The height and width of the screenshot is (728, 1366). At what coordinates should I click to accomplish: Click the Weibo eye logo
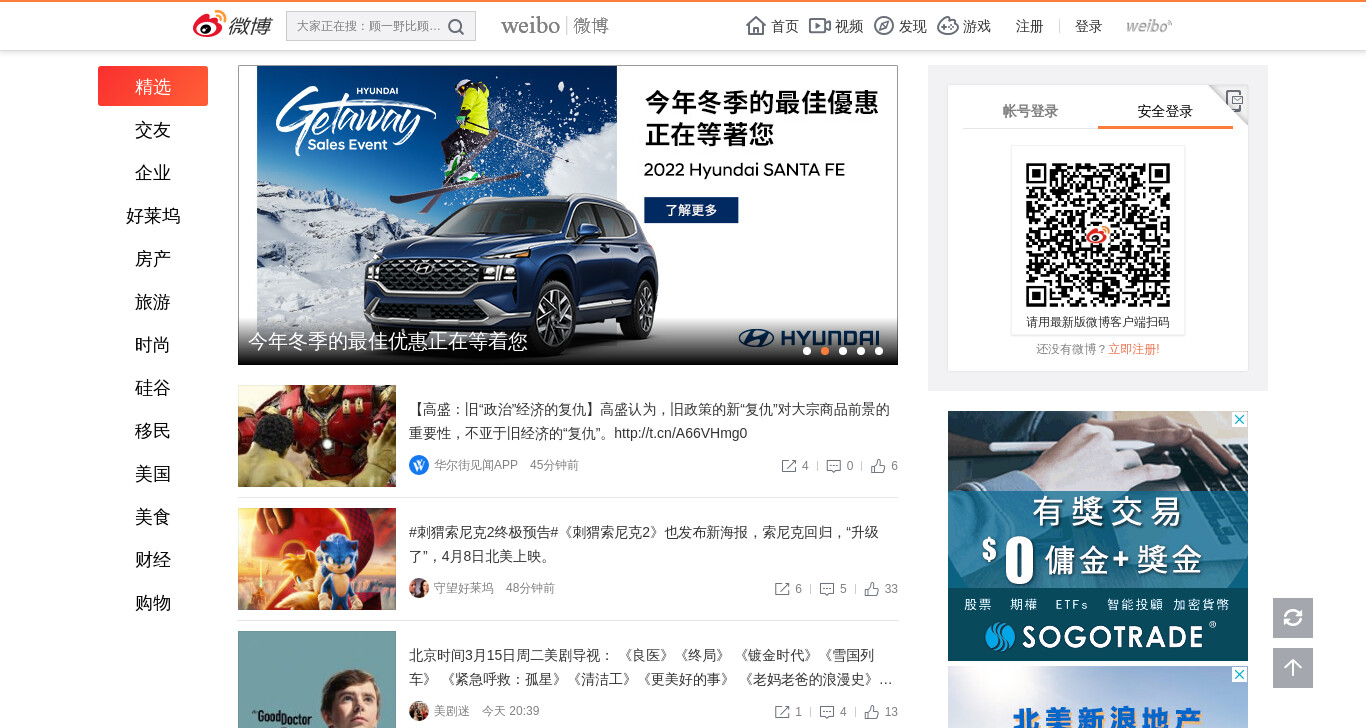coord(209,25)
